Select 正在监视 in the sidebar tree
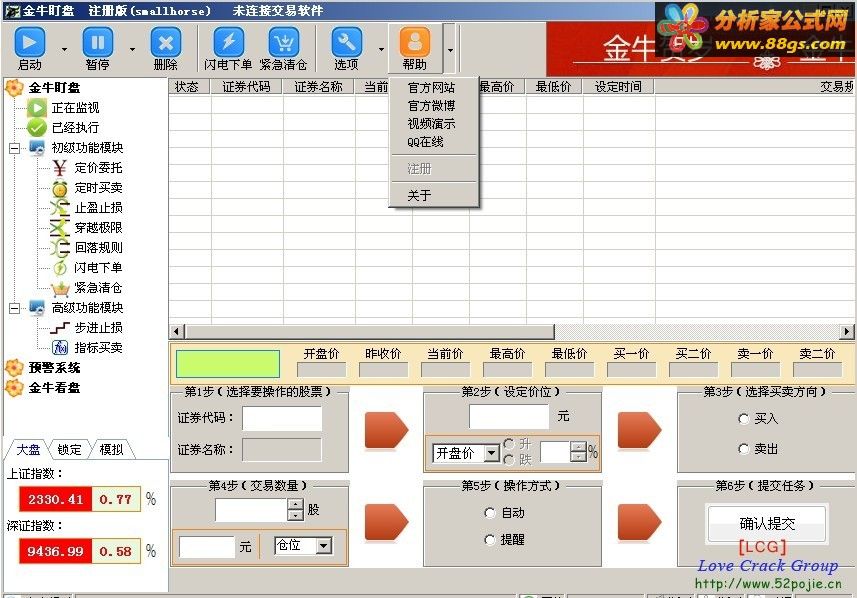Image resolution: width=857 pixels, height=598 pixels. (x=75, y=108)
